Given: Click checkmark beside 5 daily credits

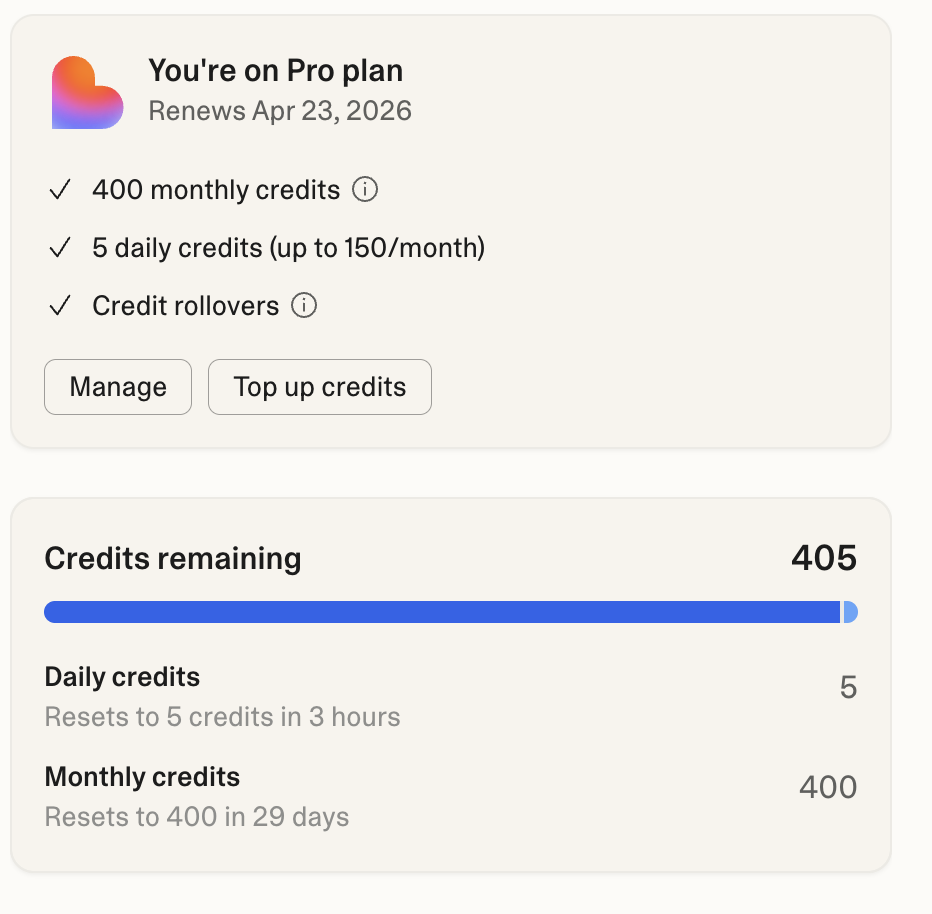Looking at the screenshot, I should tap(60, 248).
